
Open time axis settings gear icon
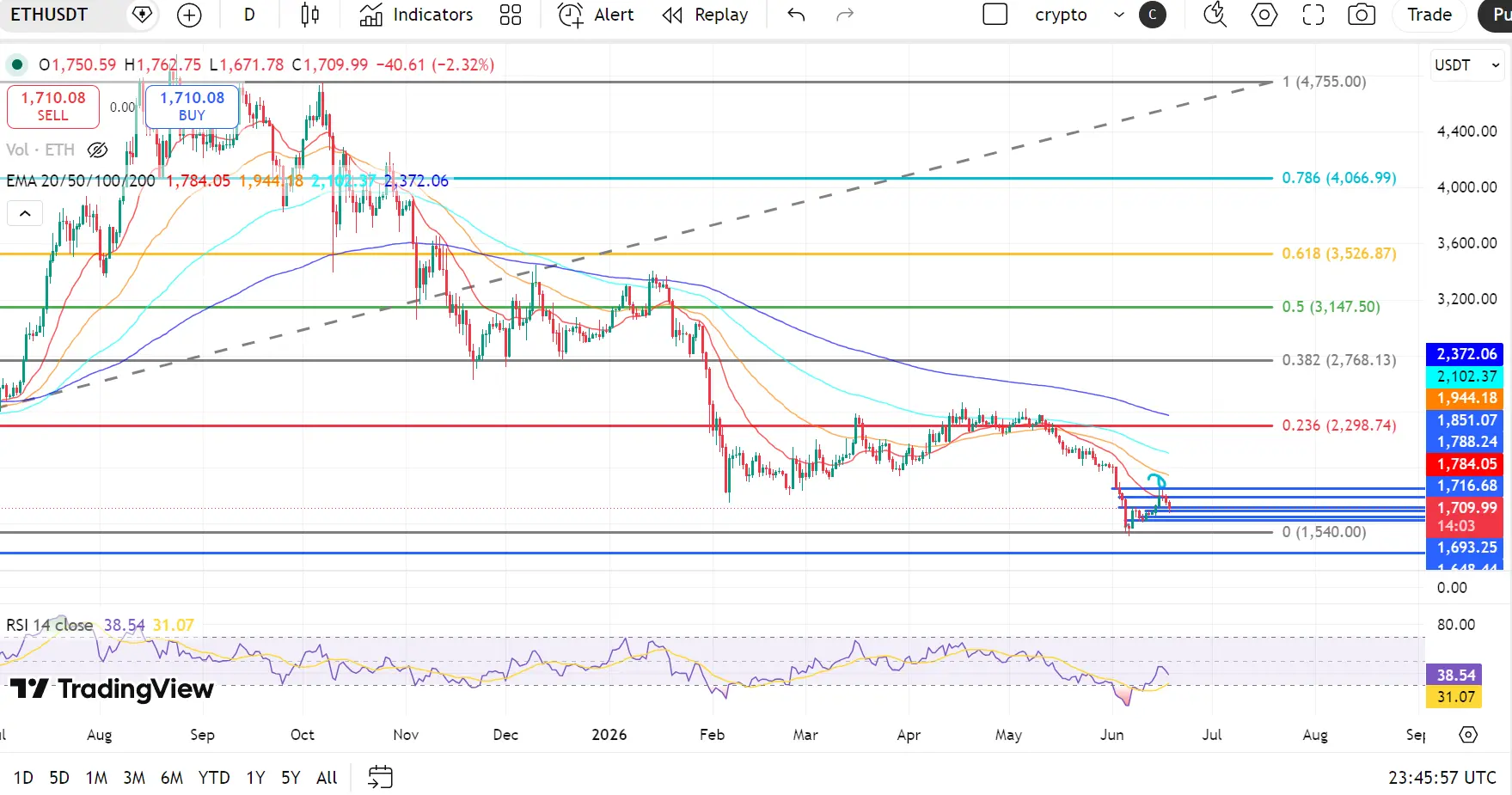[x=1468, y=735]
